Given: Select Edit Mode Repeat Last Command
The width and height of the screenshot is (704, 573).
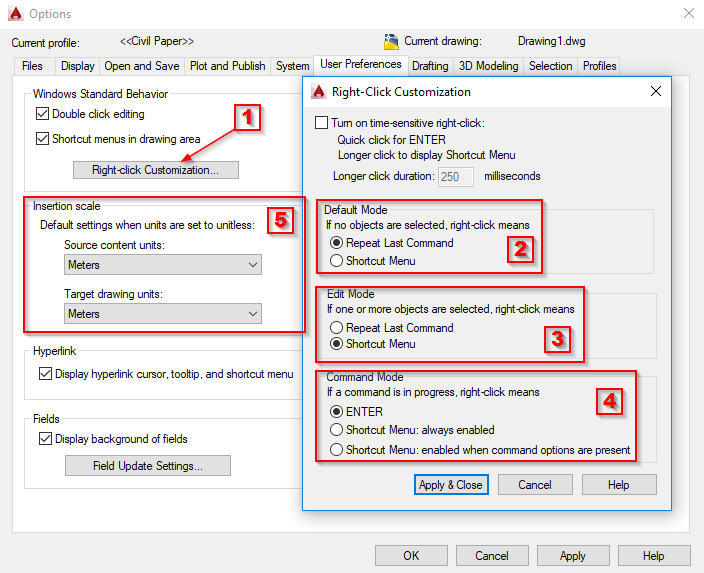Looking at the screenshot, I should tap(336, 327).
